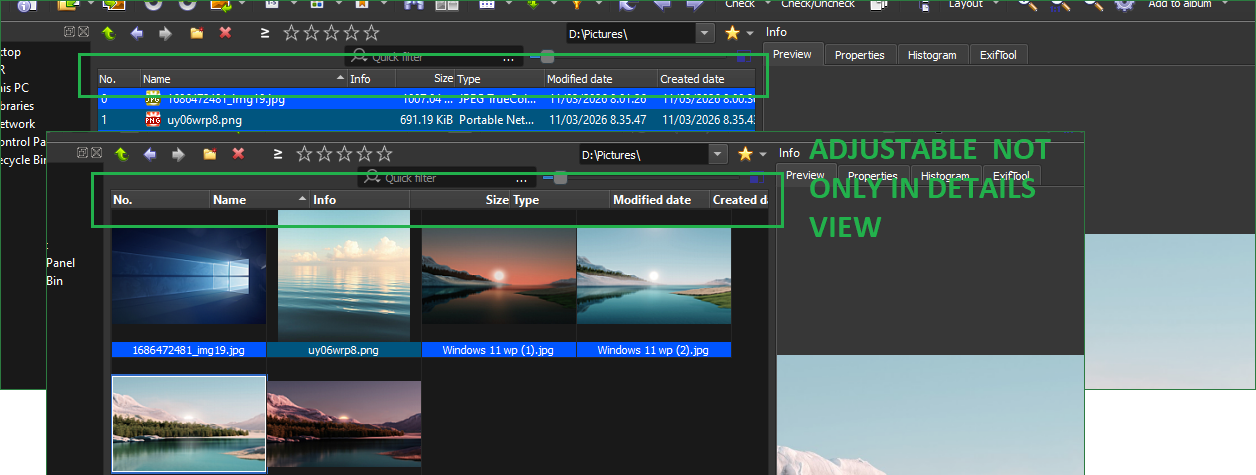Click thumbnail size slider in lower window

coord(560,178)
